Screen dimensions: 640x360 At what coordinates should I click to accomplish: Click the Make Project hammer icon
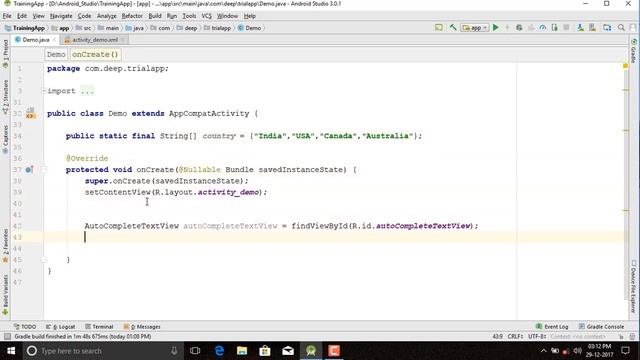click(x=453, y=28)
